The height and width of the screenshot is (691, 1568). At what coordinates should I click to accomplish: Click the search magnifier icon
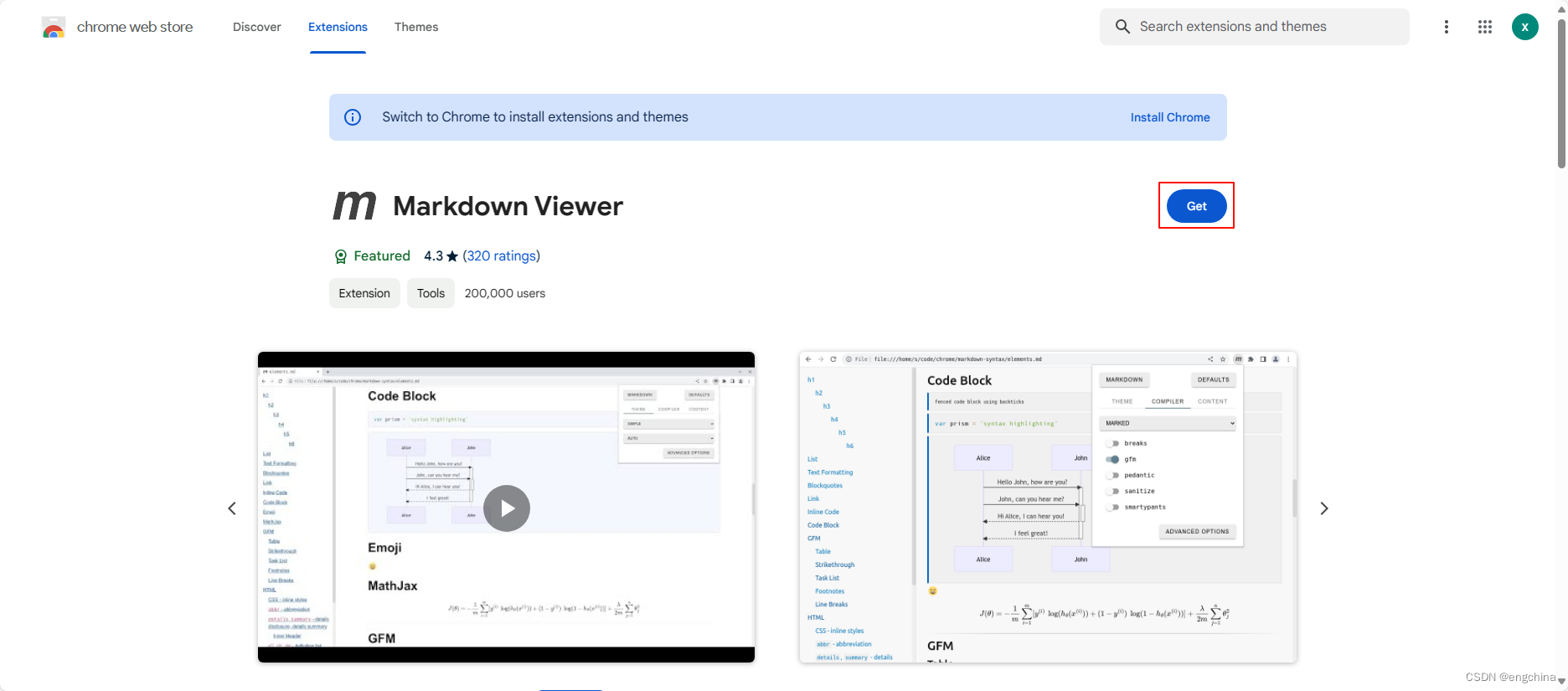click(1122, 27)
